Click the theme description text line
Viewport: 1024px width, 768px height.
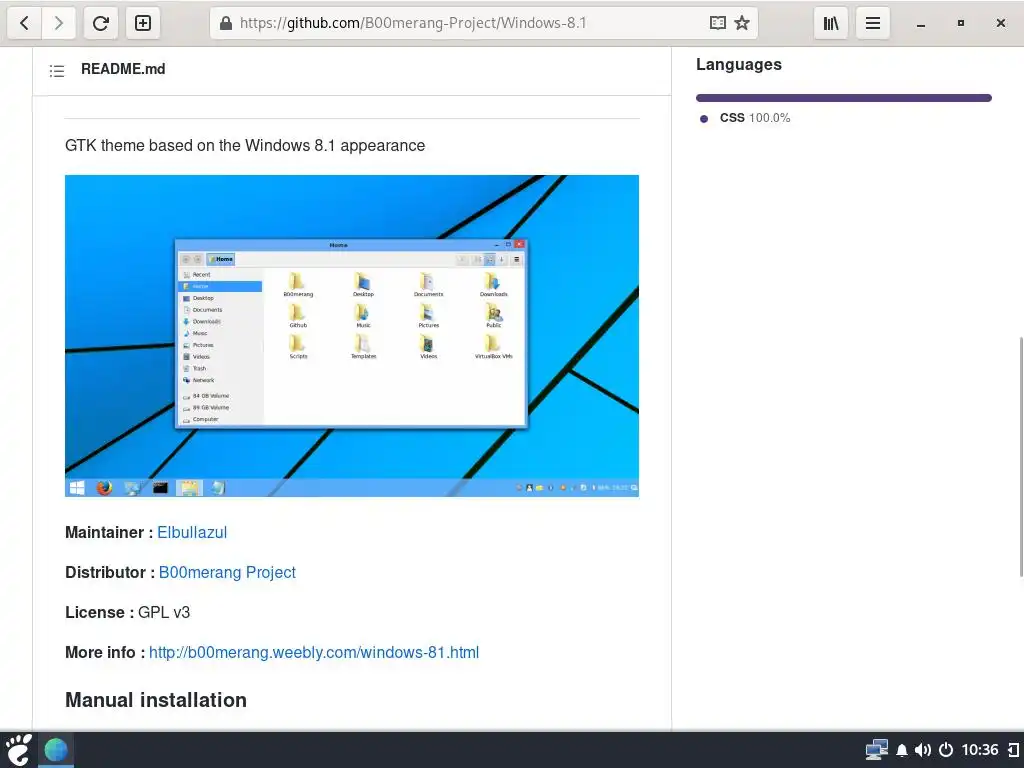point(245,145)
